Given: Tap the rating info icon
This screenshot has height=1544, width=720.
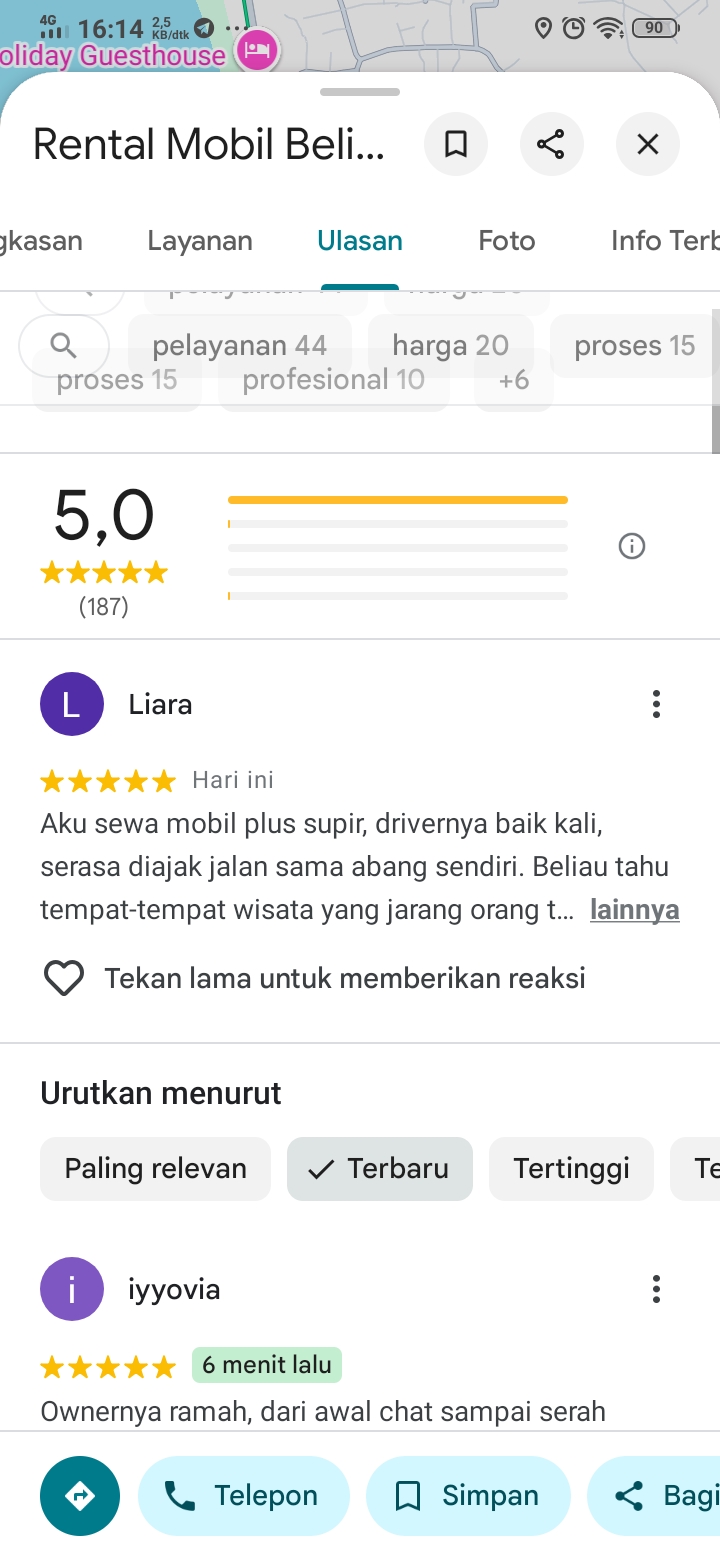Looking at the screenshot, I should pos(632,546).
